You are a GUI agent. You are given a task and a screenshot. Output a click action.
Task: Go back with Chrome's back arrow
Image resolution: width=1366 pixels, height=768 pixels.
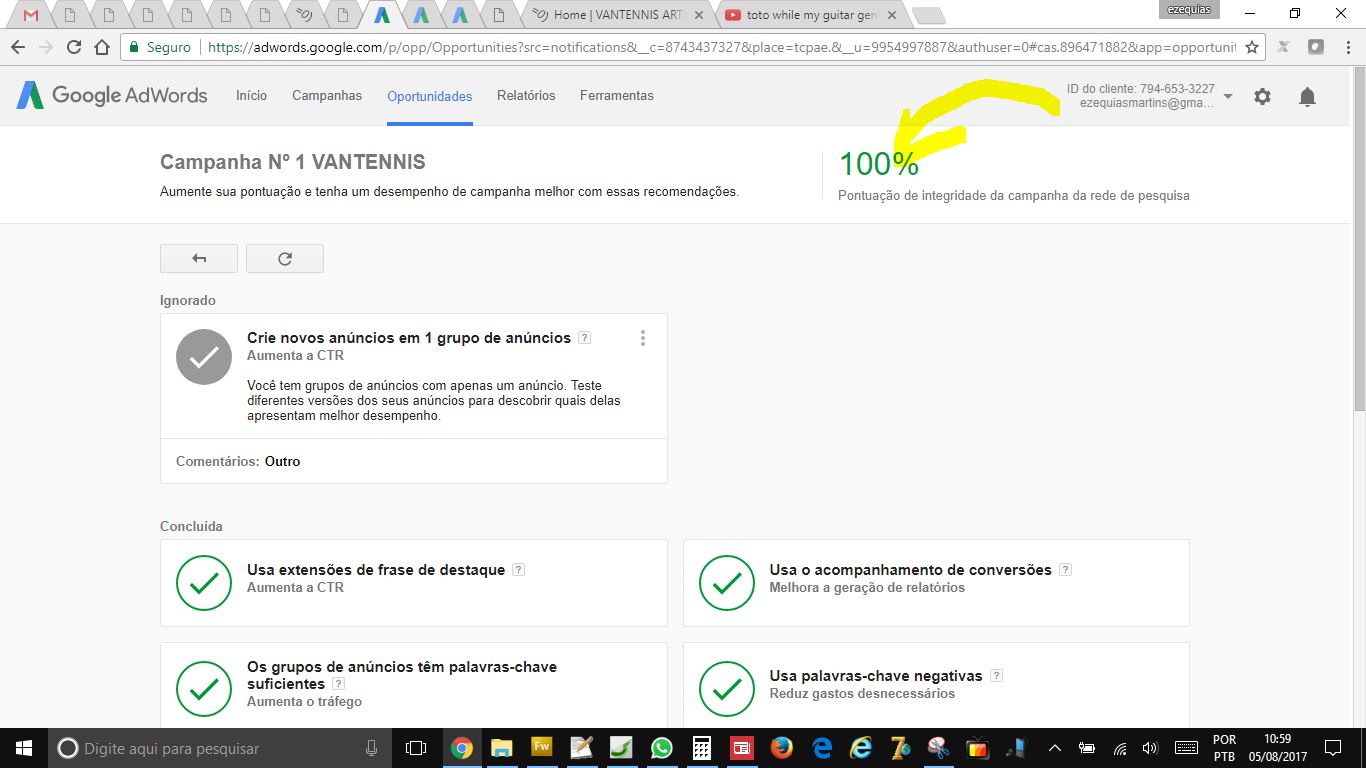click(18, 47)
